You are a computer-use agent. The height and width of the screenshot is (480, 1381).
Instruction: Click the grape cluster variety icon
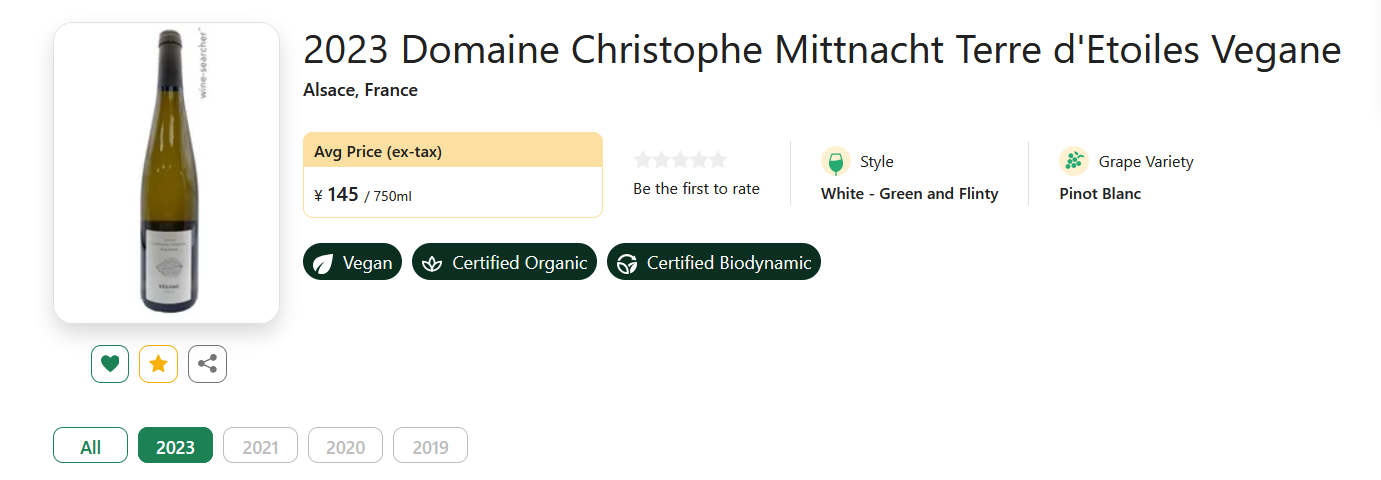point(1073,161)
